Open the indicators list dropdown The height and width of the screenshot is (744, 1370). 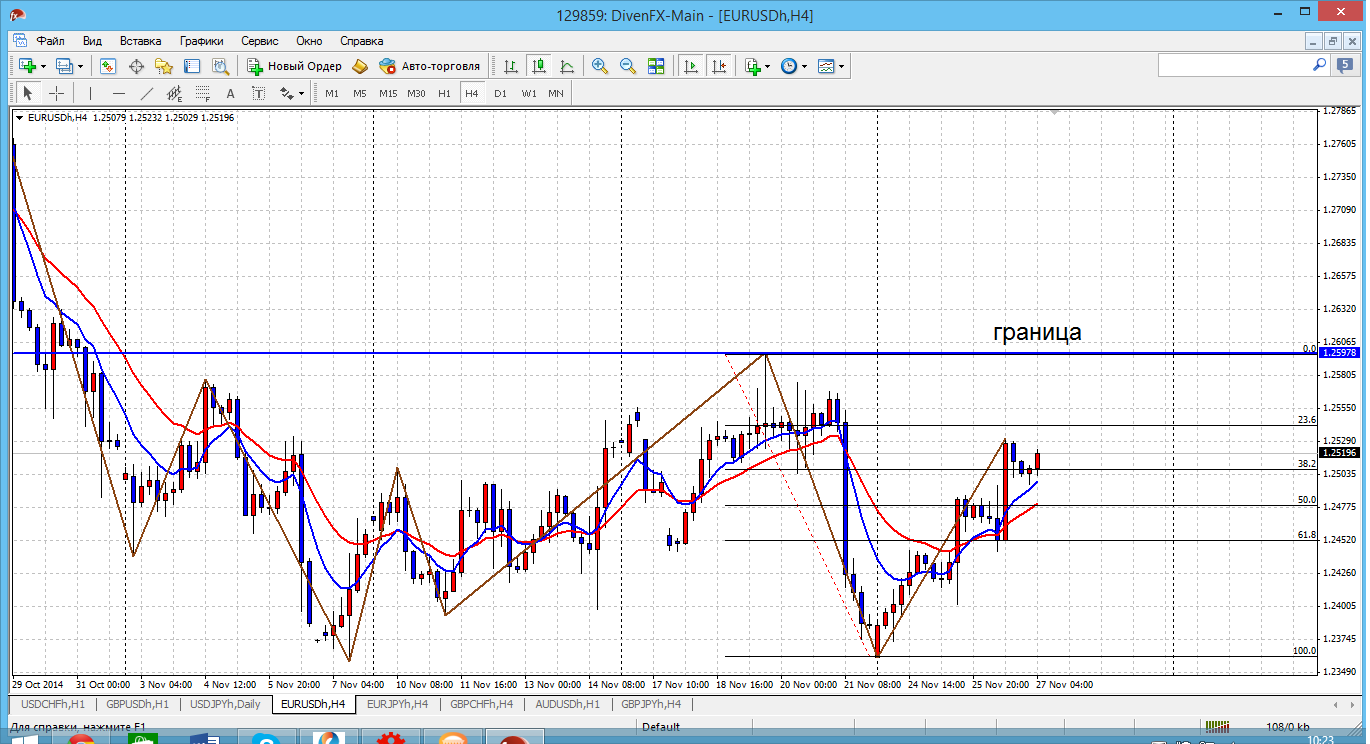click(767, 66)
